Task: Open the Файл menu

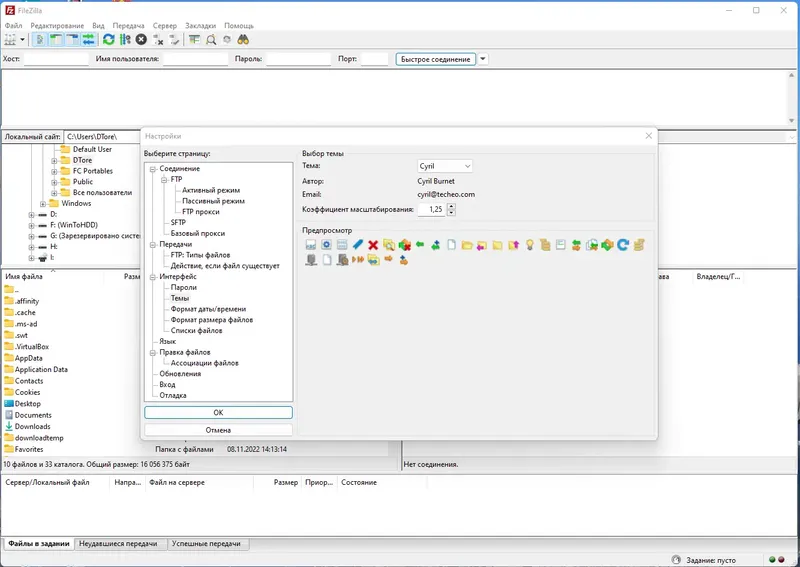Action: point(13,26)
